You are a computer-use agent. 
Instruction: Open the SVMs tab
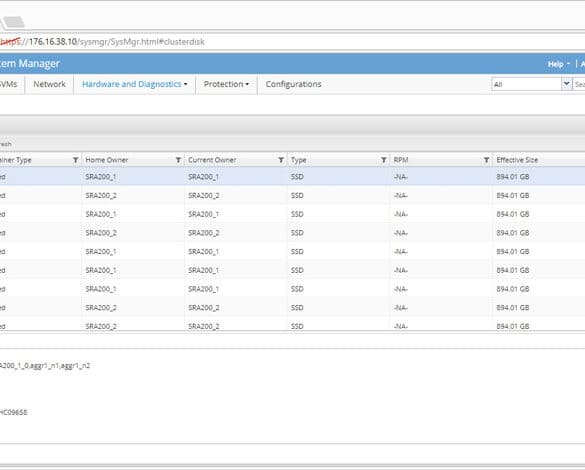click(x=9, y=84)
